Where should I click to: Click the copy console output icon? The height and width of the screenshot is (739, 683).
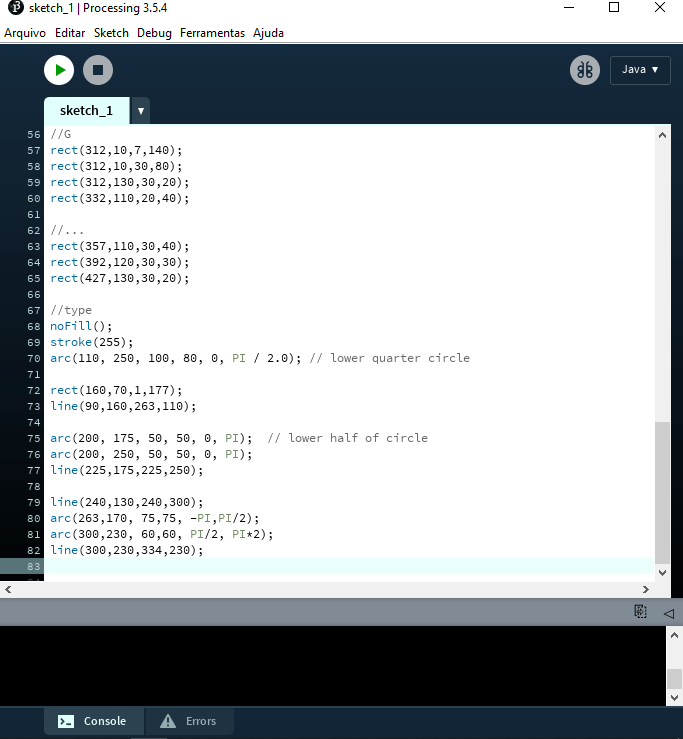tap(640, 611)
